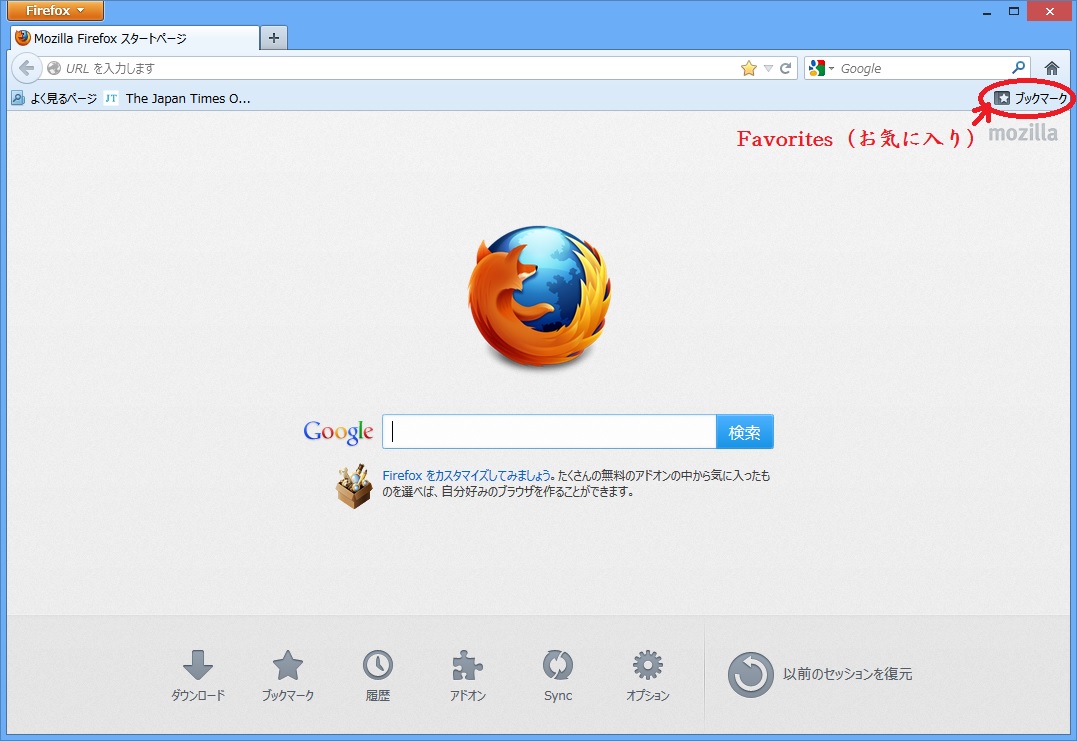The height and width of the screenshot is (741, 1077).
Task: Bookmark this page with star icon
Action: click(749, 68)
